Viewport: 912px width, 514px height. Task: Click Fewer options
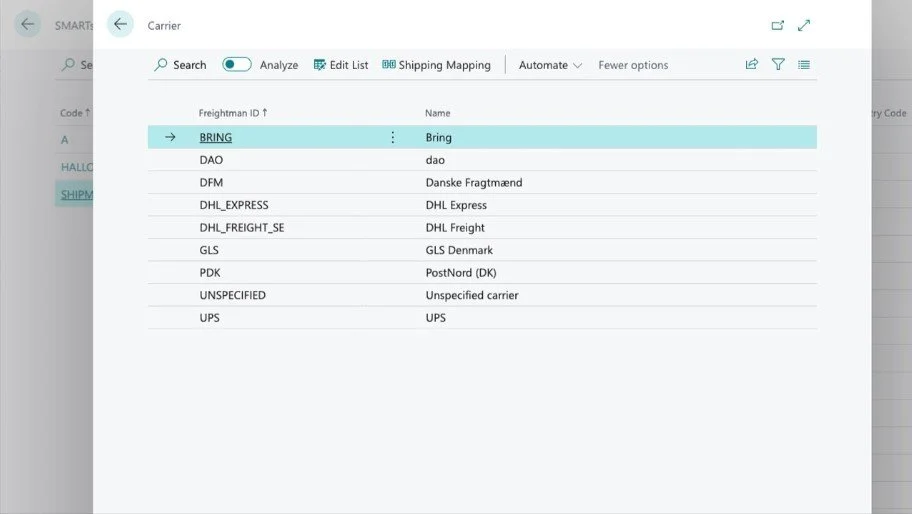pyautogui.click(x=633, y=65)
